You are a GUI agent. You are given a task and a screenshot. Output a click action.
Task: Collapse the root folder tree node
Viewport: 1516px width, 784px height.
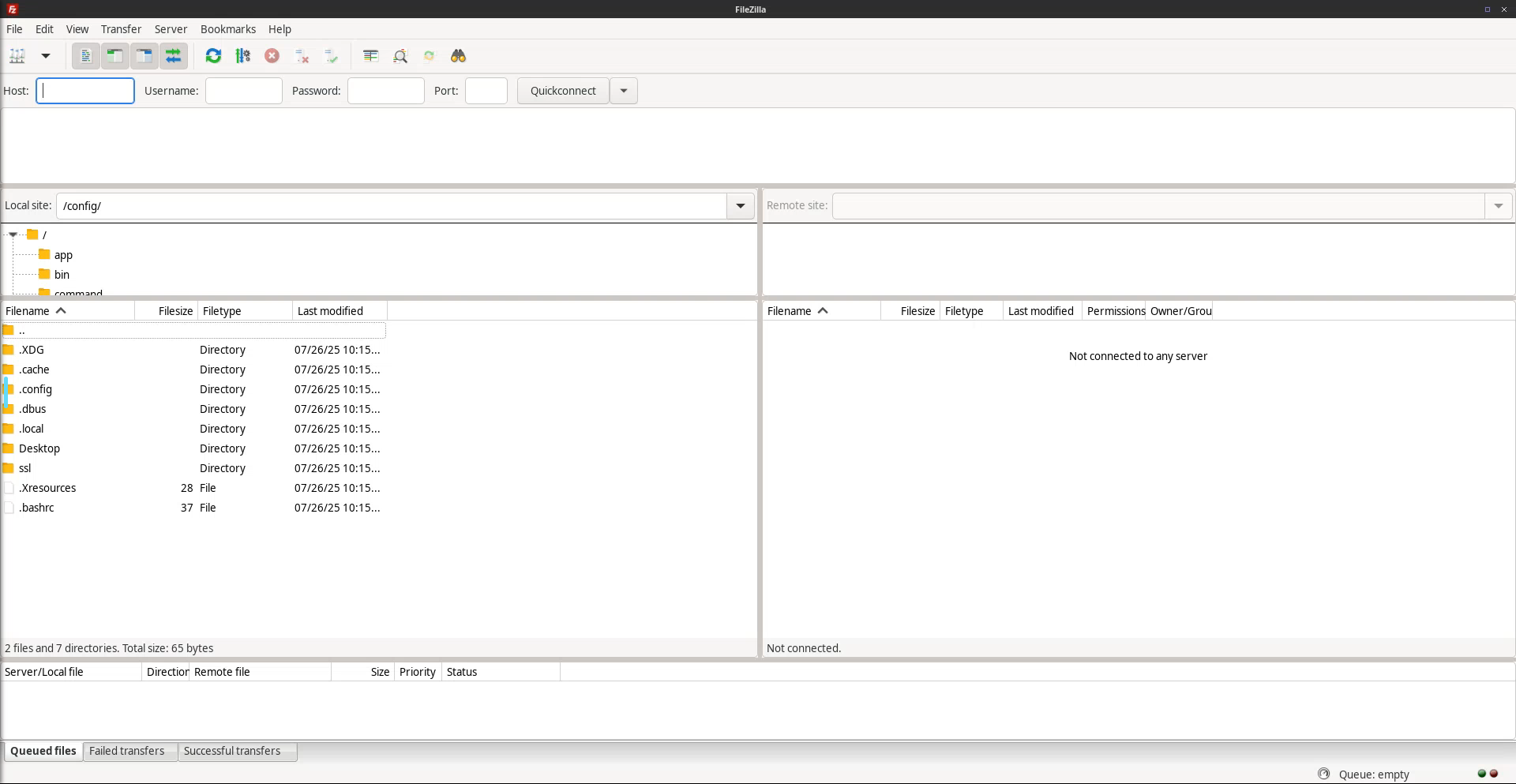pos(13,234)
